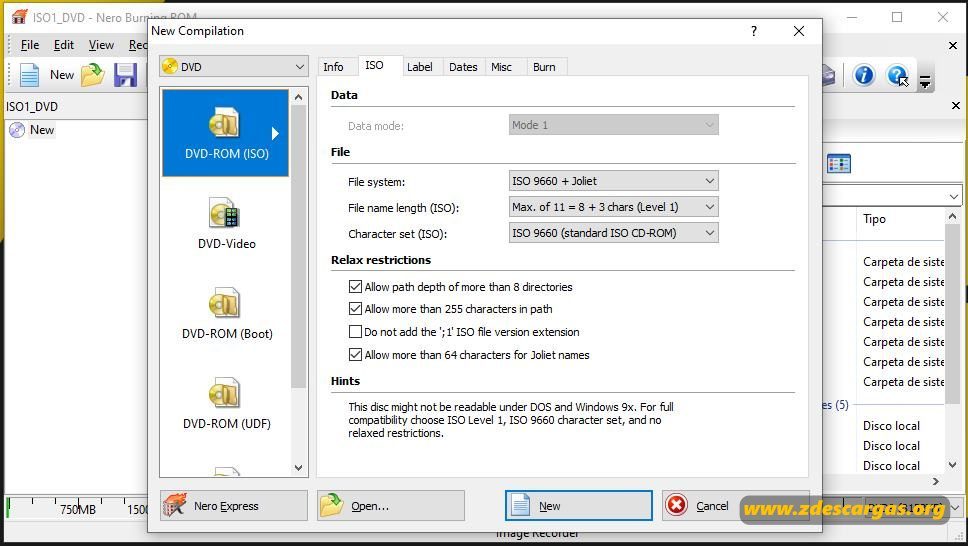968x546 pixels.
Task: Close the ISO1_DVD compilation pane
Action: [956, 106]
